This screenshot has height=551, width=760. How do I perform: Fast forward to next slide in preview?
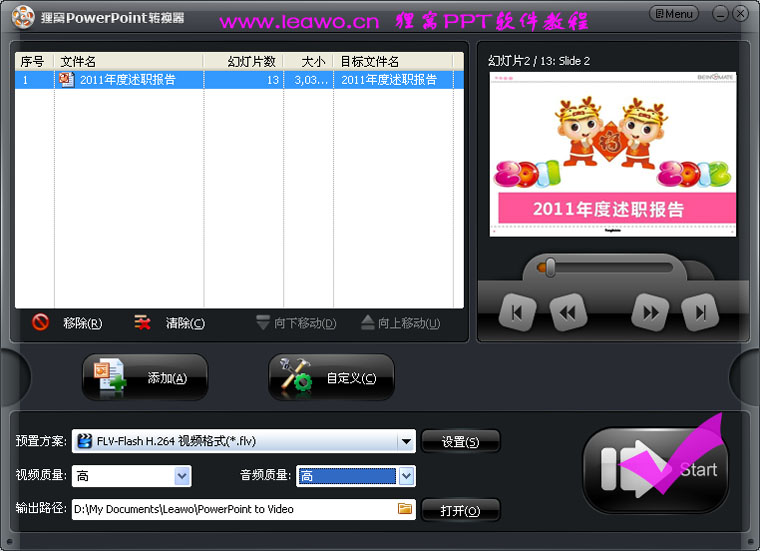(x=650, y=313)
